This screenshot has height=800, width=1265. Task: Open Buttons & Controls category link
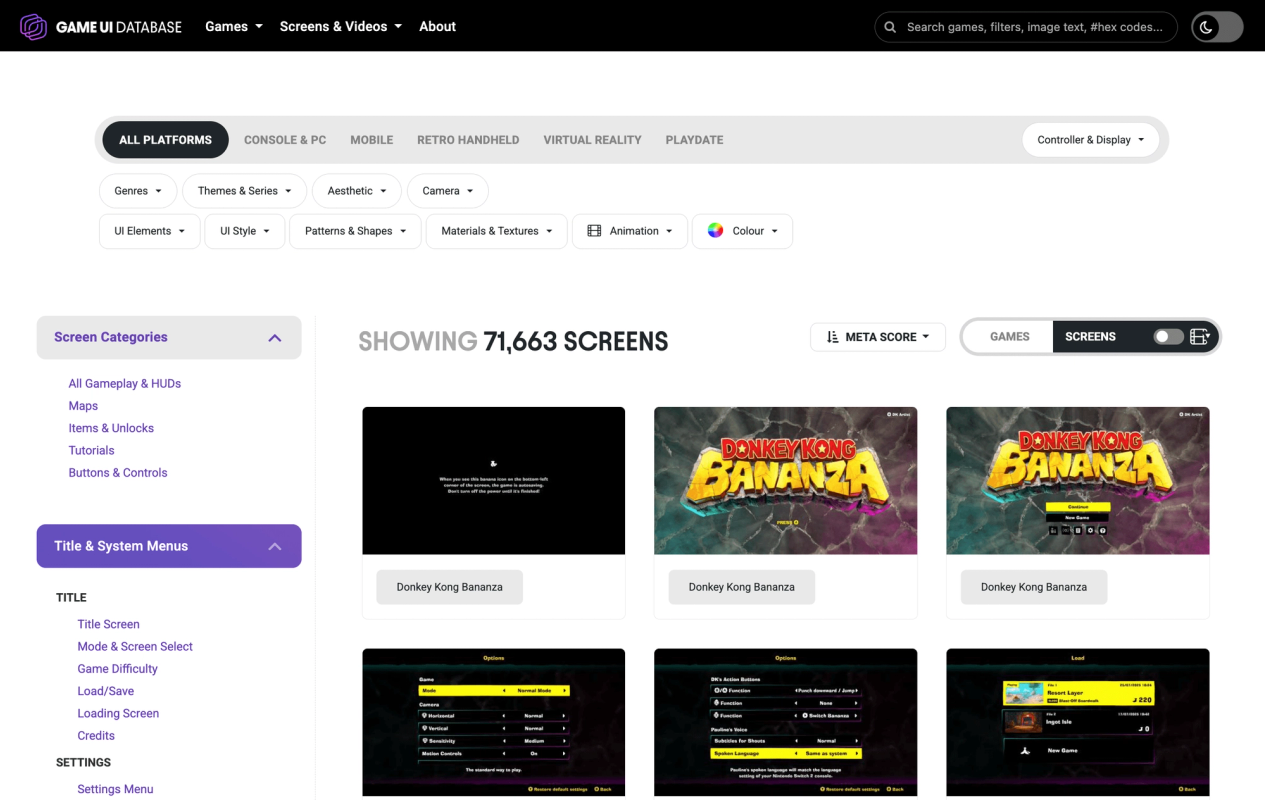coord(118,473)
